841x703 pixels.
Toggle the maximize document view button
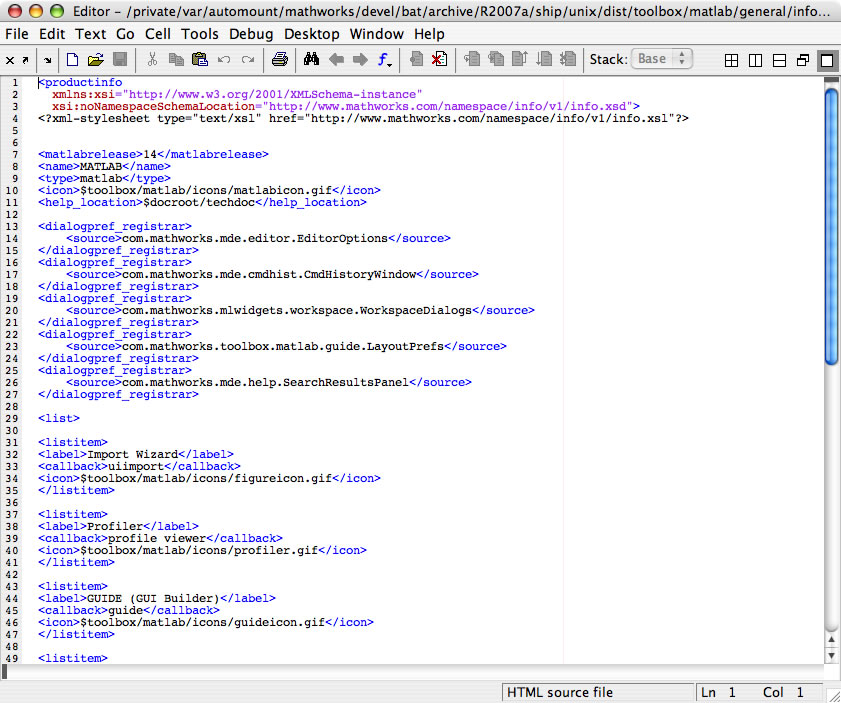click(x=826, y=60)
